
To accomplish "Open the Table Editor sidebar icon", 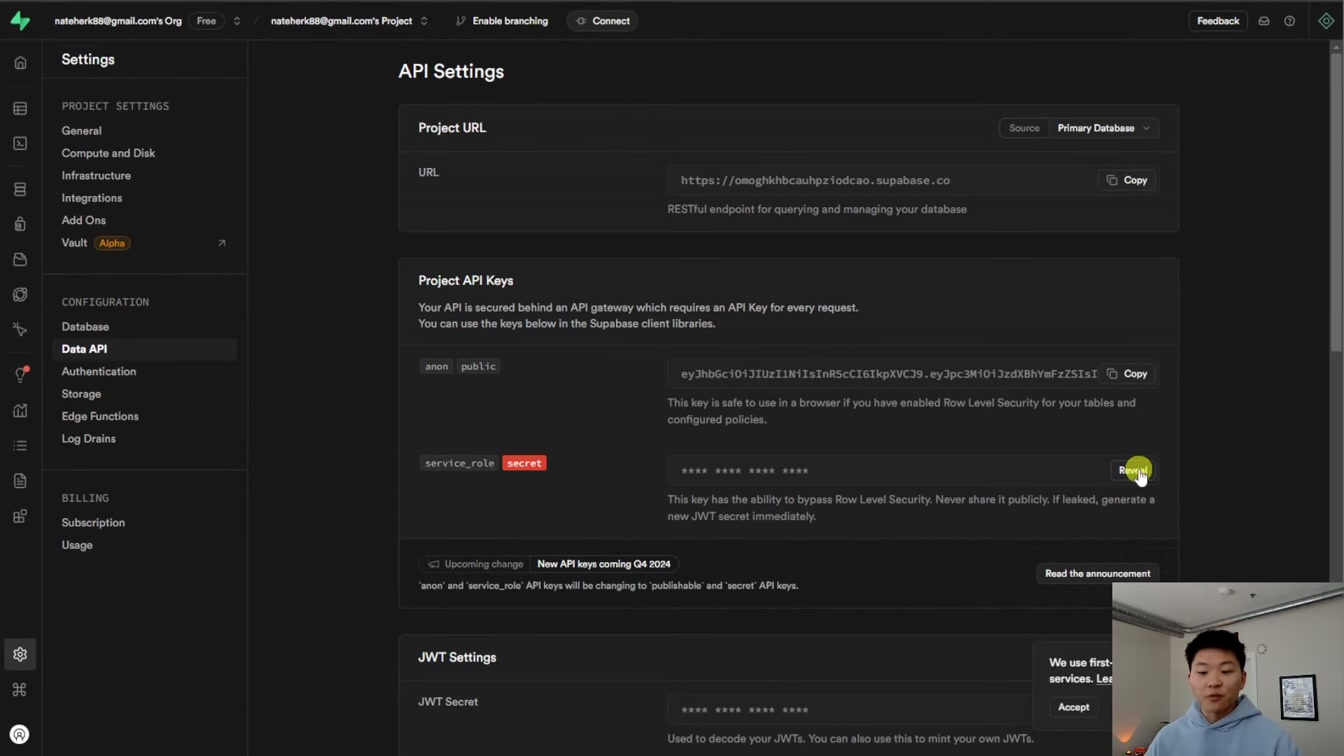I will pyautogui.click(x=20, y=108).
